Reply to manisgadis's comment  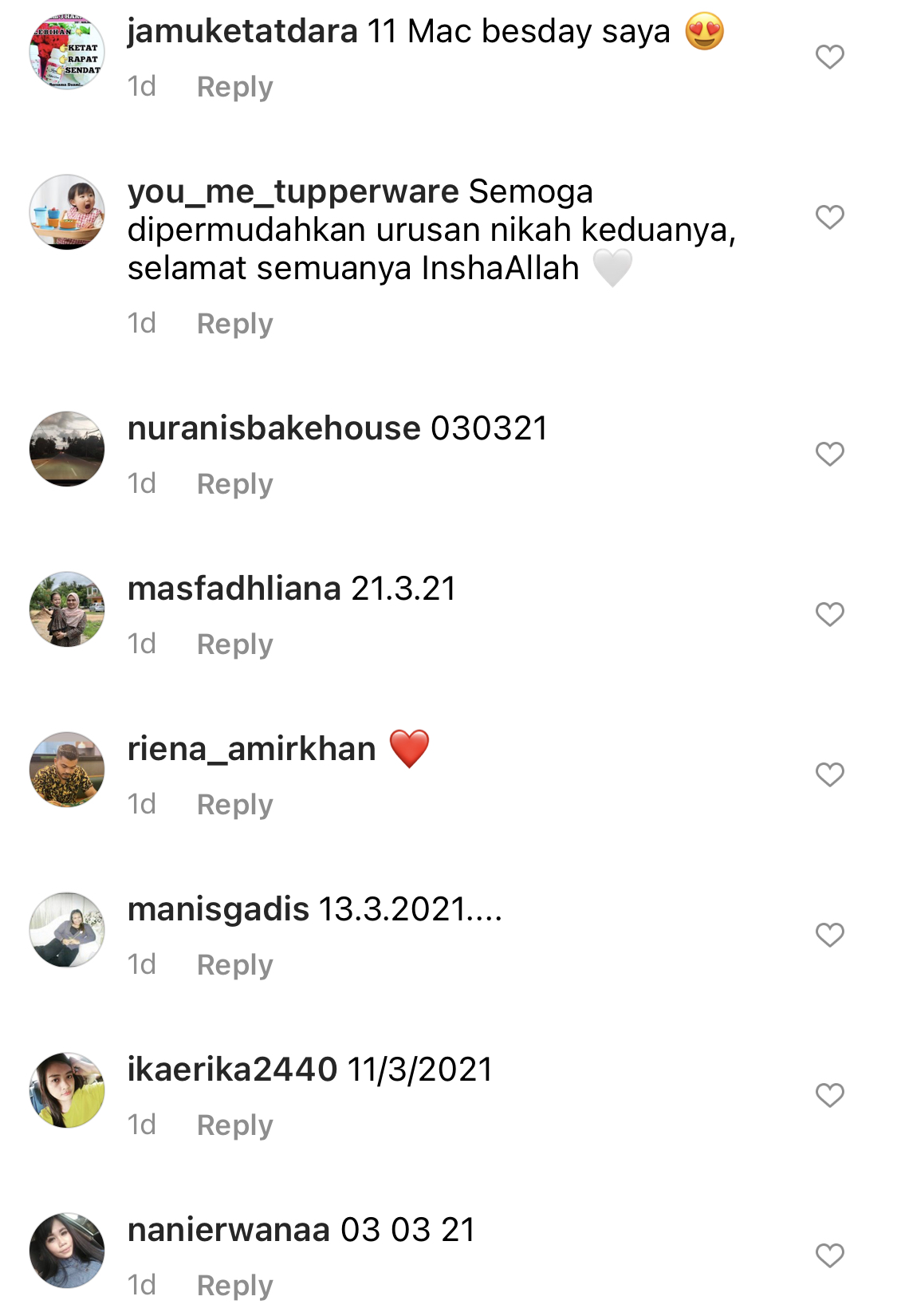point(234,965)
